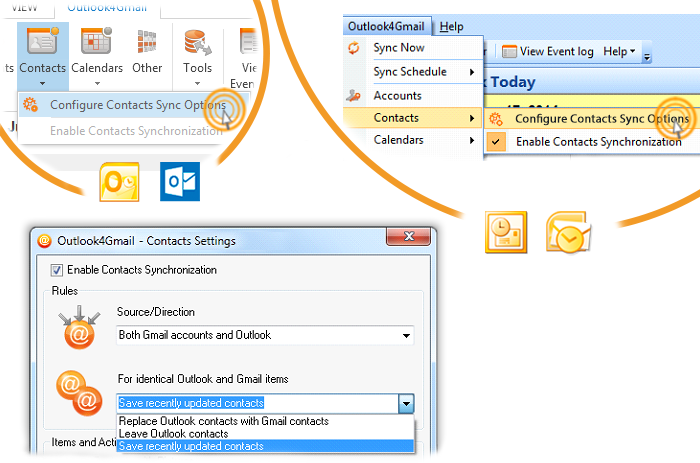Image resolution: width=700 pixels, height=463 pixels.
Task: Open the Other ribbon button
Action: [147, 51]
